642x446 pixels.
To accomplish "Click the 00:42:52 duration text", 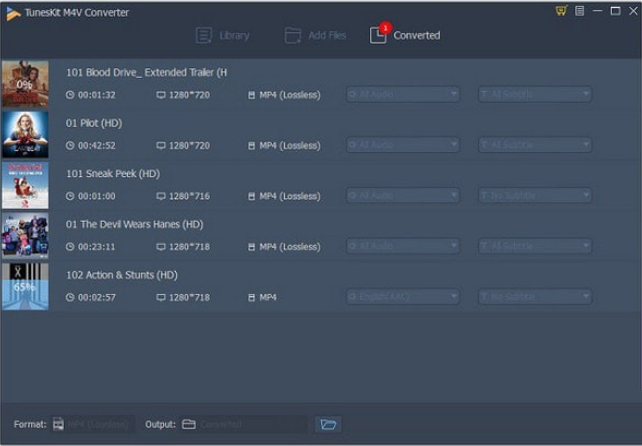I will tap(97, 145).
